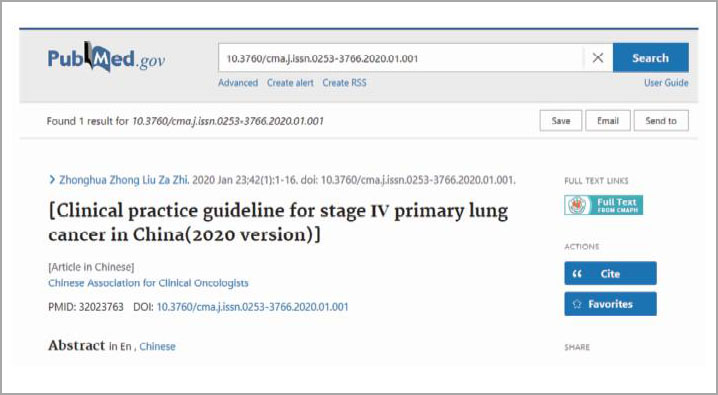Clear the search box with X icon
The width and height of the screenshot is (718, 395).
click(x=598, y=58)
